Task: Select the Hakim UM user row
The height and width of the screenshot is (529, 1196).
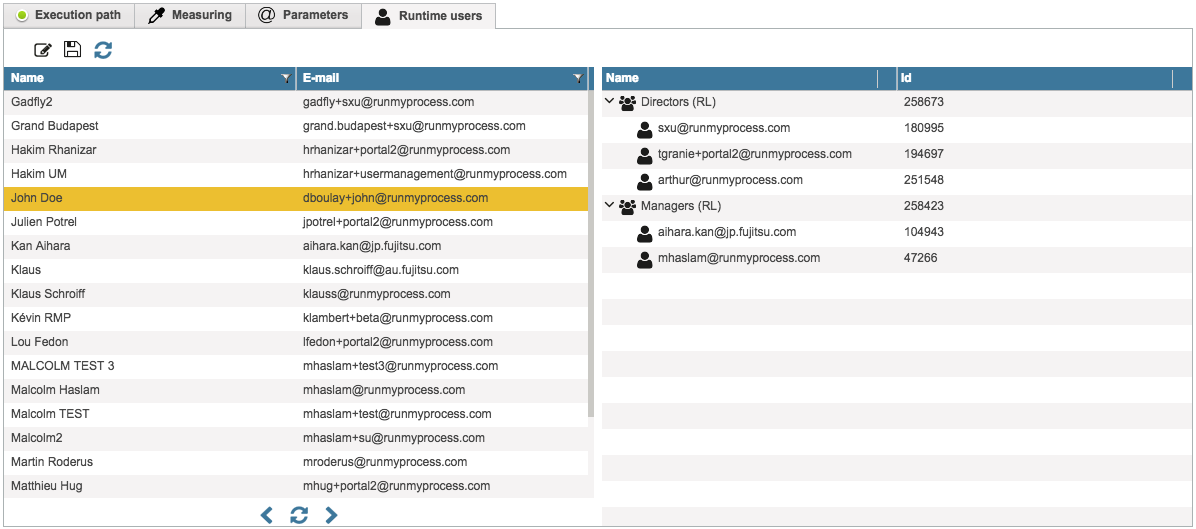Action: pos(296,174)
